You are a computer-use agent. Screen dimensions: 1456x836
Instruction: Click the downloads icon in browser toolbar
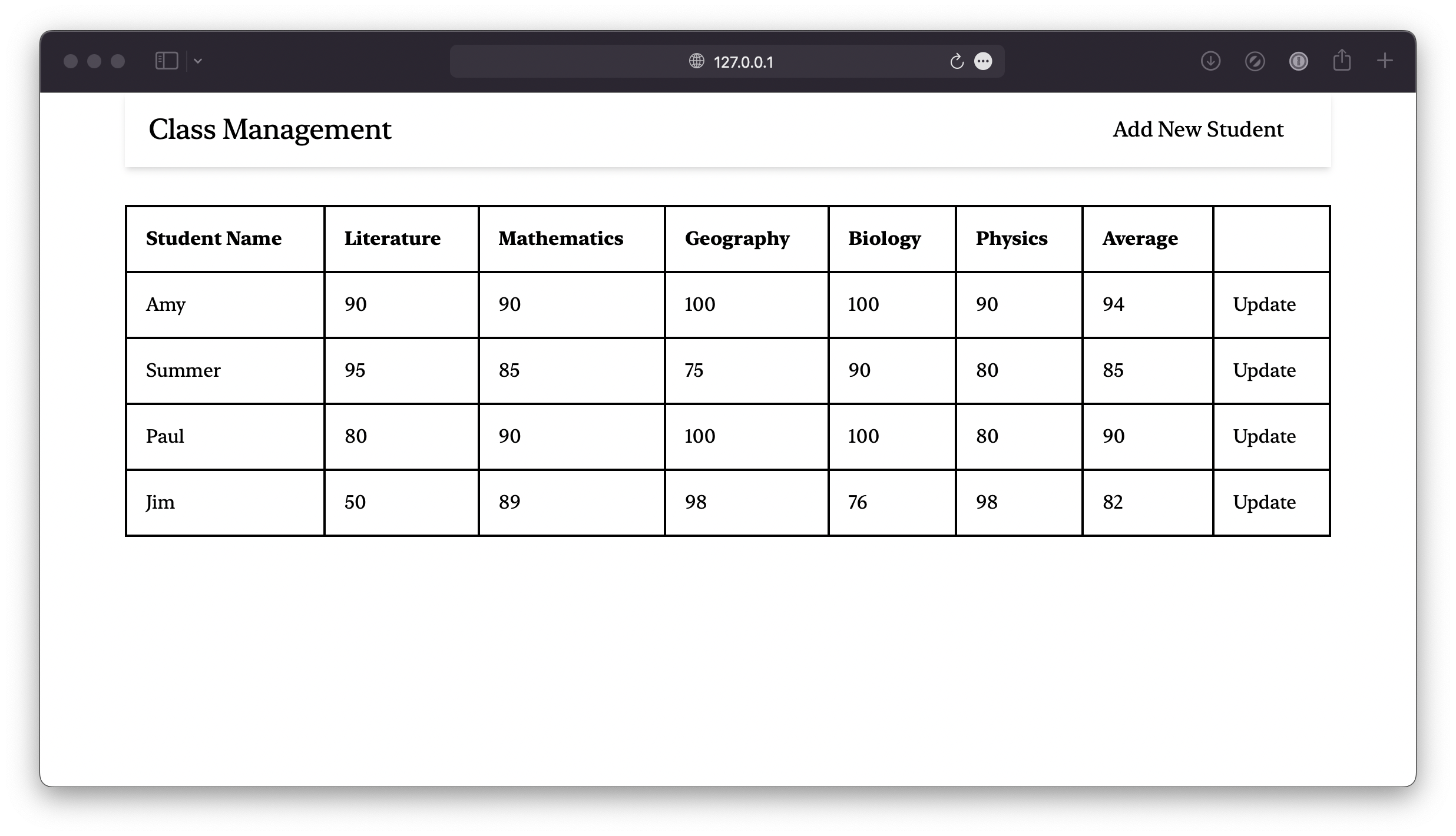coord(1211,61)
